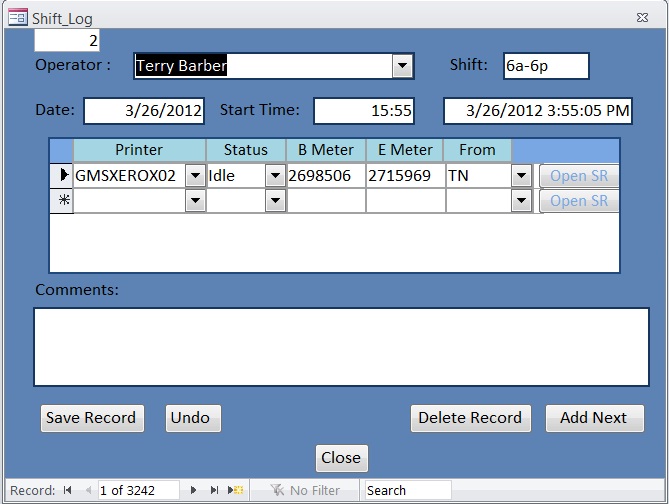Click E Meter value 2715969

pyautogui.click(x=405, y=175)
